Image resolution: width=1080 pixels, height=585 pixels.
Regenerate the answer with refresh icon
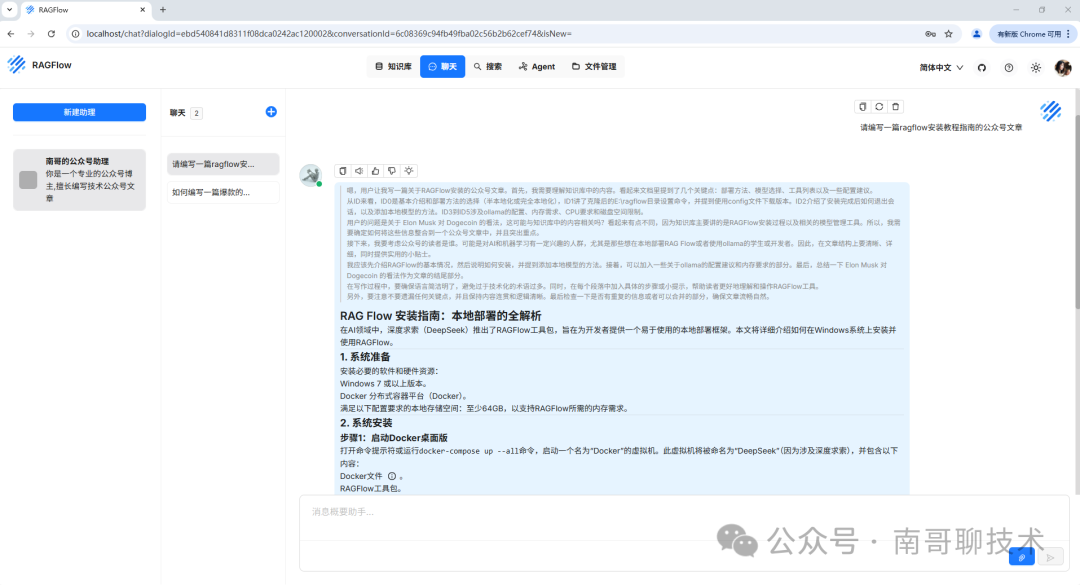pyautogui.click(x=879, y=107)
